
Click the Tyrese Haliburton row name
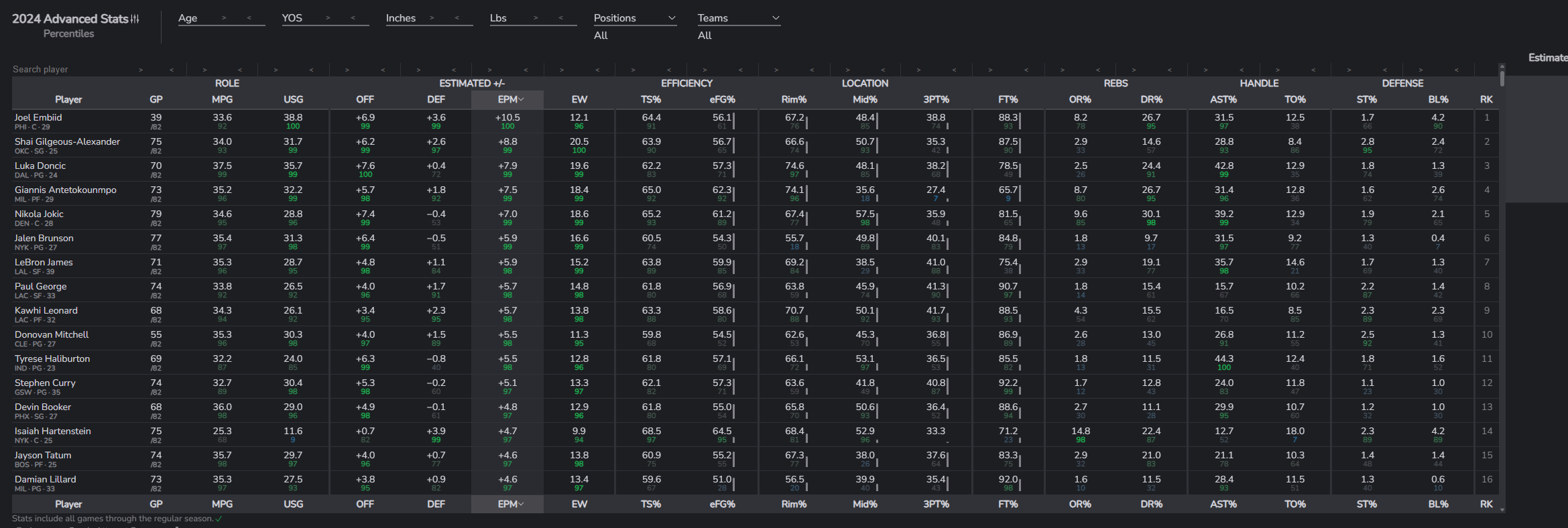point(52,358)
